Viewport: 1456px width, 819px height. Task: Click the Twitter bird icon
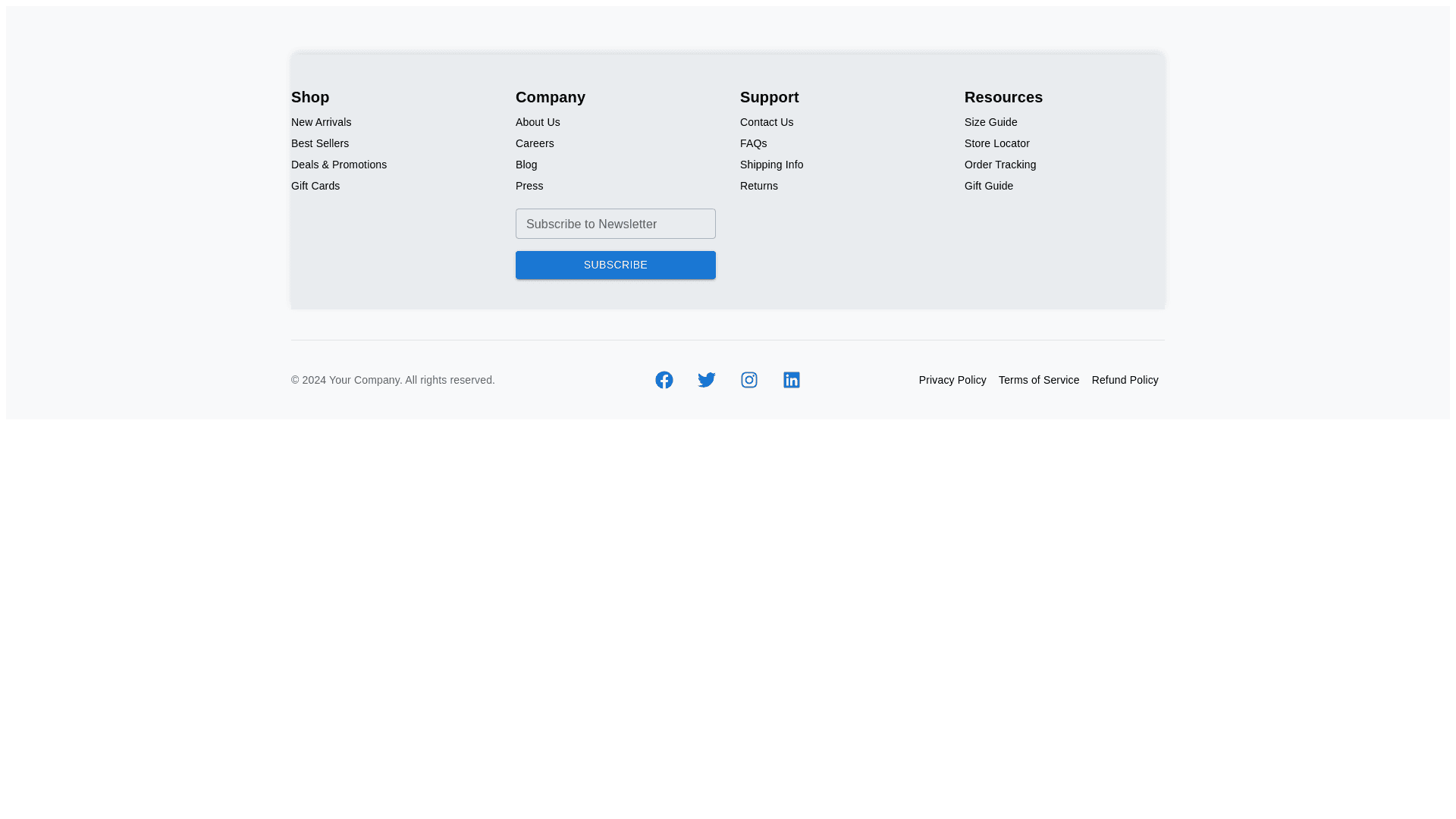706,380
